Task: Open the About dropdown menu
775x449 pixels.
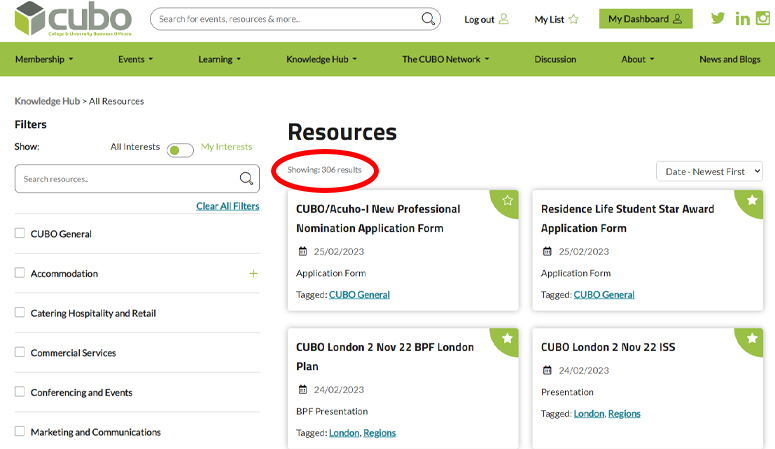Action: click(638, 59)
